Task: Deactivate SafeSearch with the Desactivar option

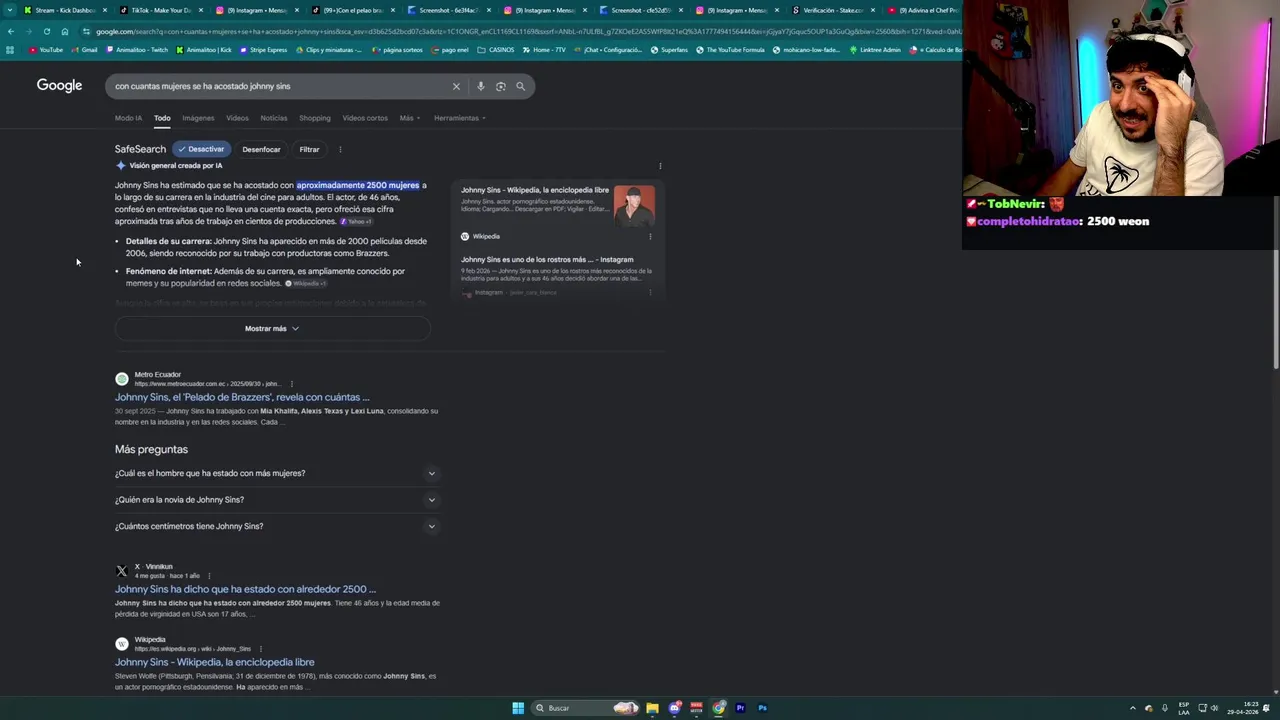Action: [201, 149]
